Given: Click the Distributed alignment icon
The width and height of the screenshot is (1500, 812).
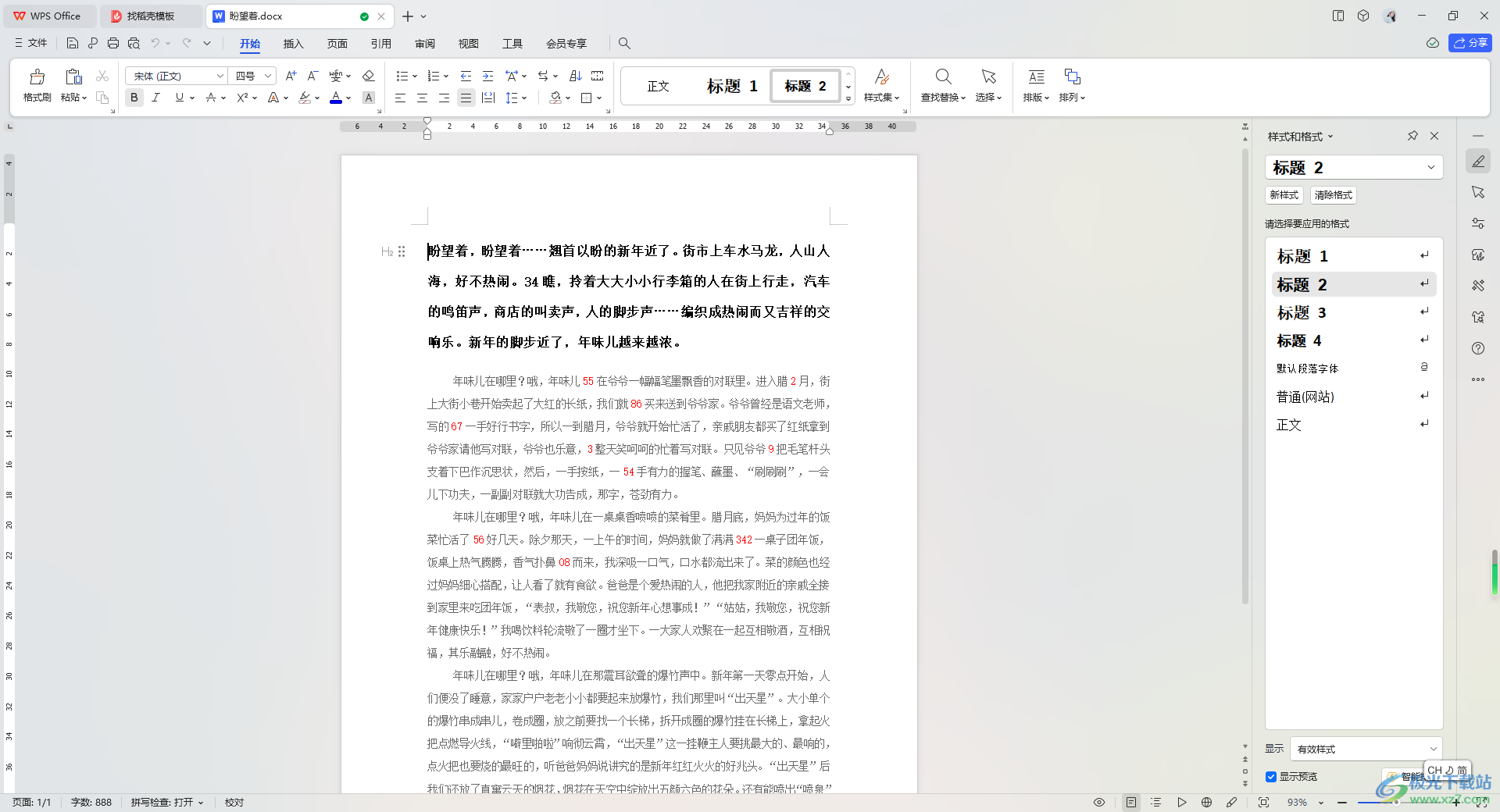Looking at the screenshot, I should 488,98.
